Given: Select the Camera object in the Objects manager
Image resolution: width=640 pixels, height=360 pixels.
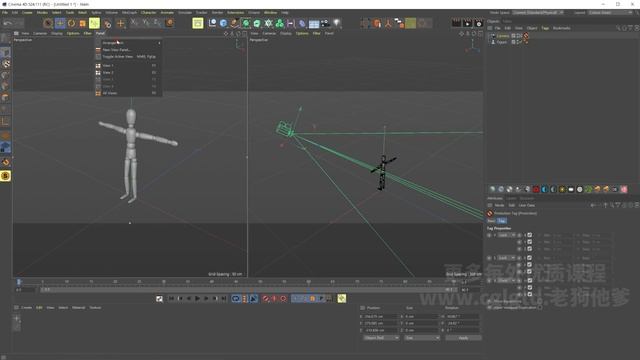Looking at the screenshot, I should (503, 36).
